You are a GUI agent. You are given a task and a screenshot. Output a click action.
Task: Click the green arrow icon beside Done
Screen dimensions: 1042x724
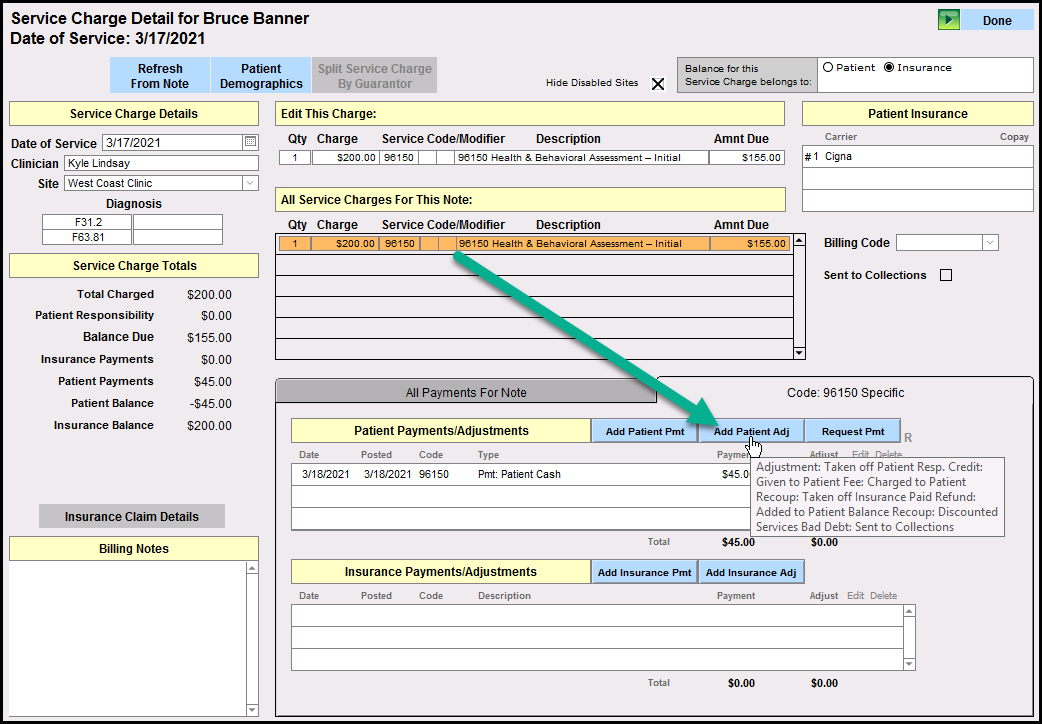[x=948, y=20]
